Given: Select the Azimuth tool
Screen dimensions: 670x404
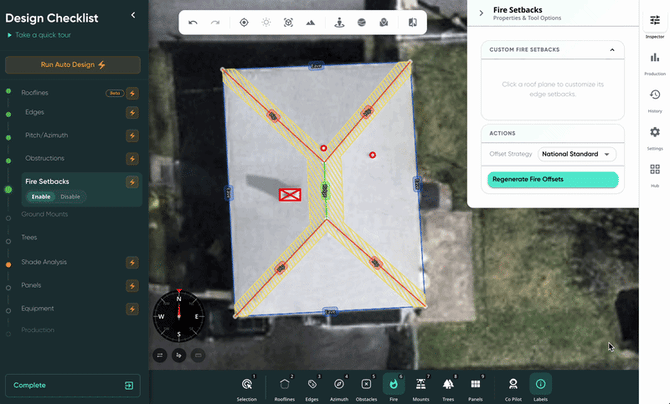Looking at the screenshot, I should pyautogui.click(x=339, y=387).
